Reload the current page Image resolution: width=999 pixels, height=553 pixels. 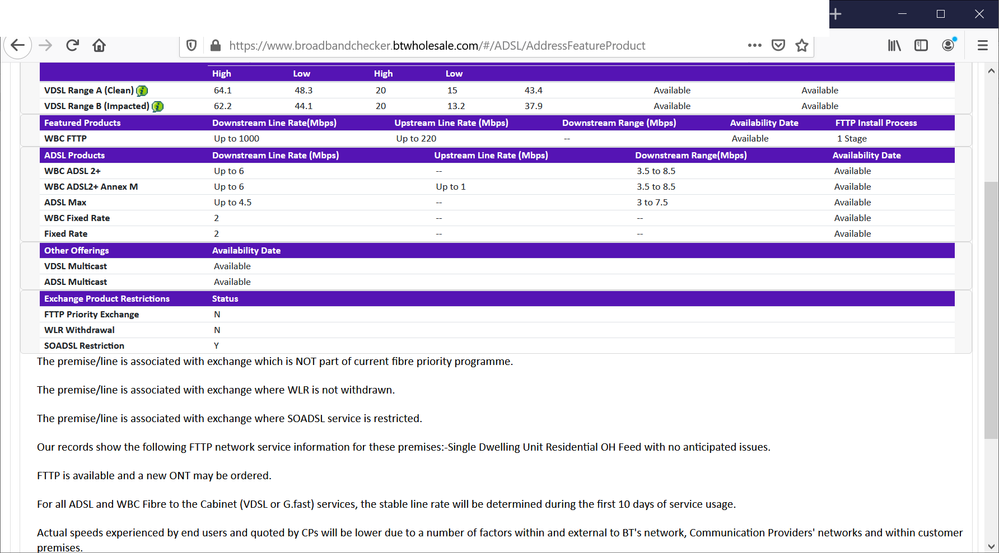coord(72,46)
